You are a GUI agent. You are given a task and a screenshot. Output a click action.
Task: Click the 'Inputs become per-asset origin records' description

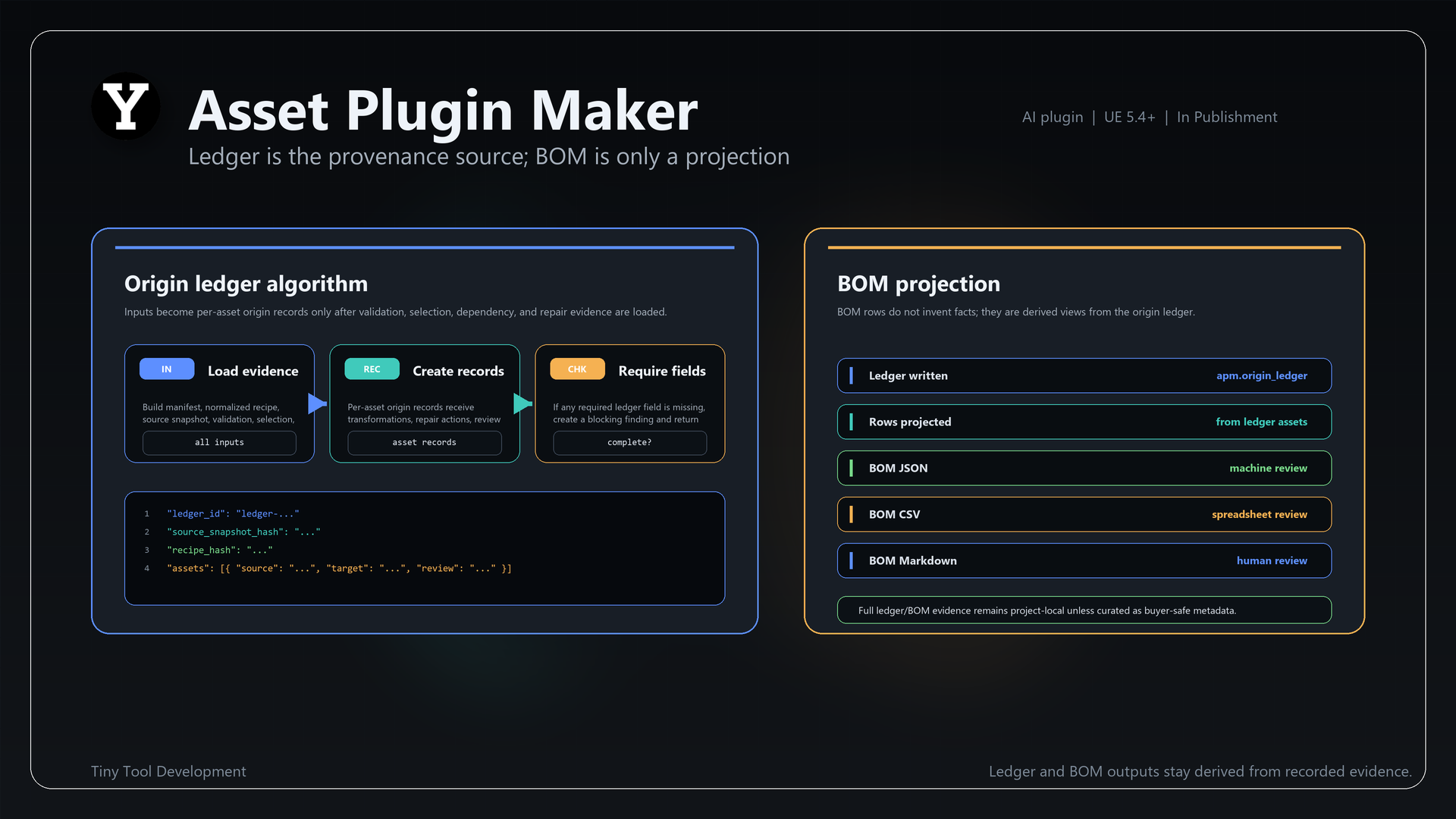396,312
